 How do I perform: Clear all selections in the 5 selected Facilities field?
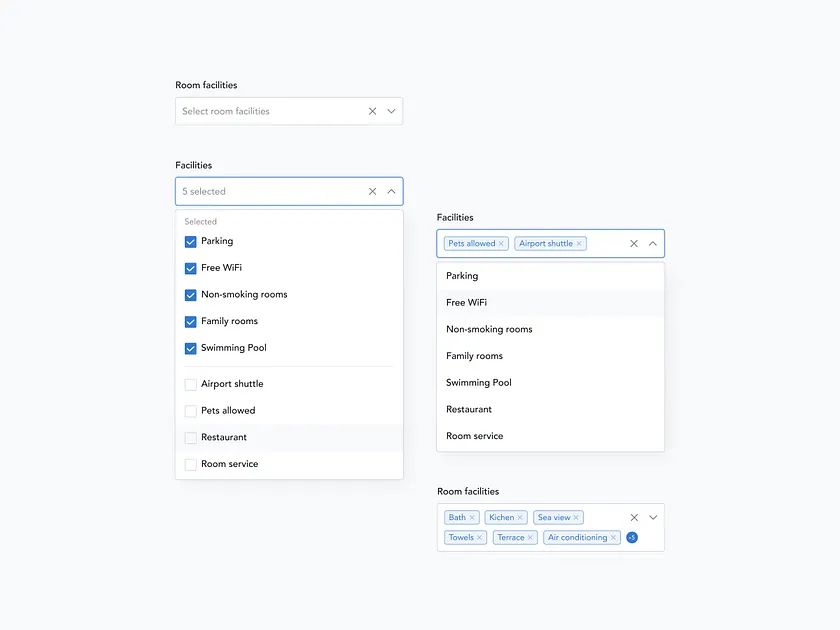point(371,191)
